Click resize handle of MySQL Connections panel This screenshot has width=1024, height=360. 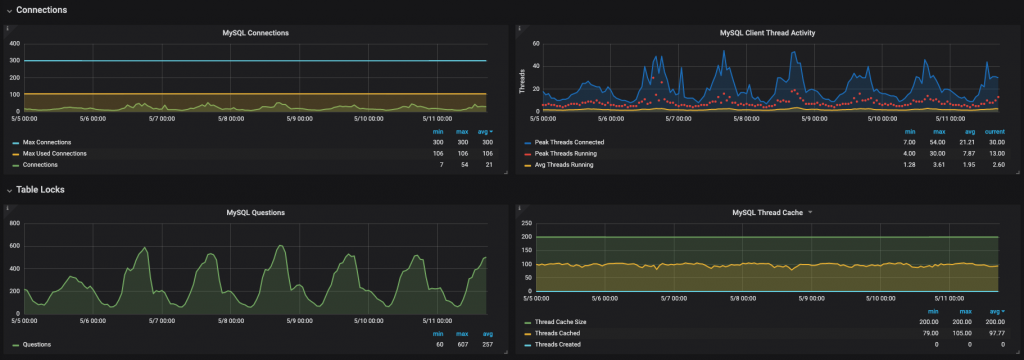tap(505, 172)
